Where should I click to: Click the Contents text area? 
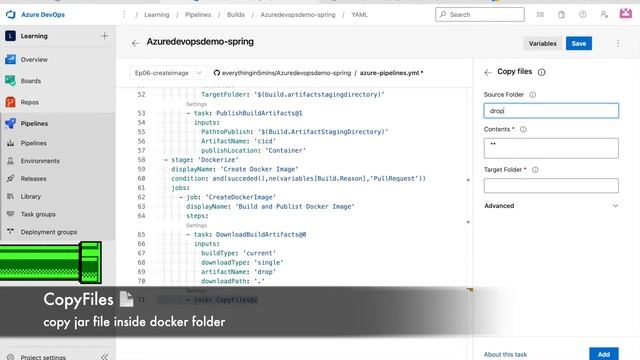pyautogui.click(x=551, y=148)
